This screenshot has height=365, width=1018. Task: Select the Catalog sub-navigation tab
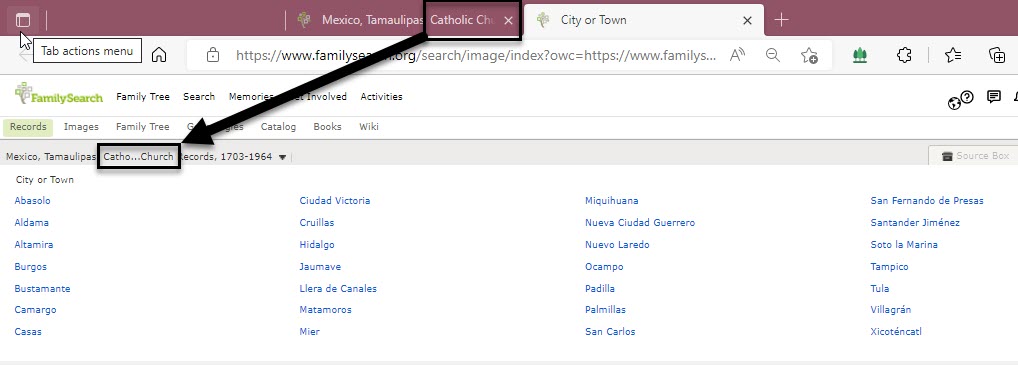click(279, 127)
